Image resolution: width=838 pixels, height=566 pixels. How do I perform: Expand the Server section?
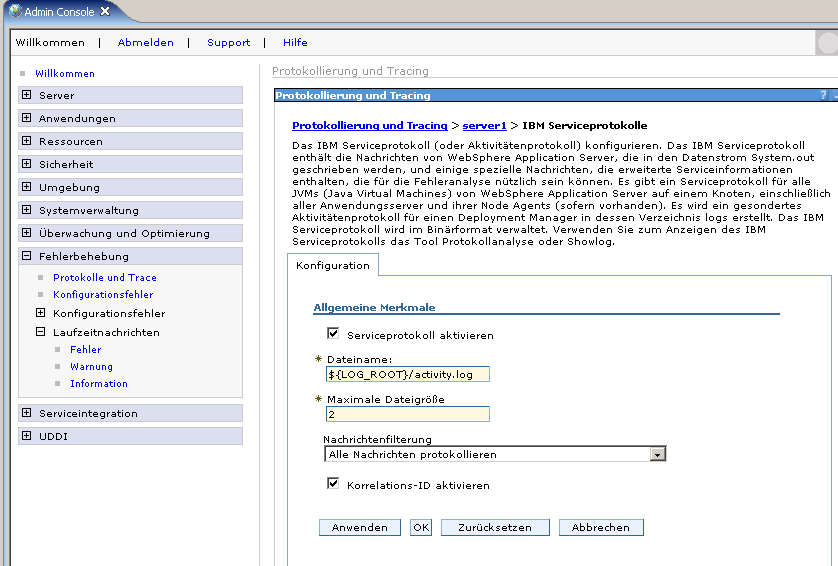point(26,95)
